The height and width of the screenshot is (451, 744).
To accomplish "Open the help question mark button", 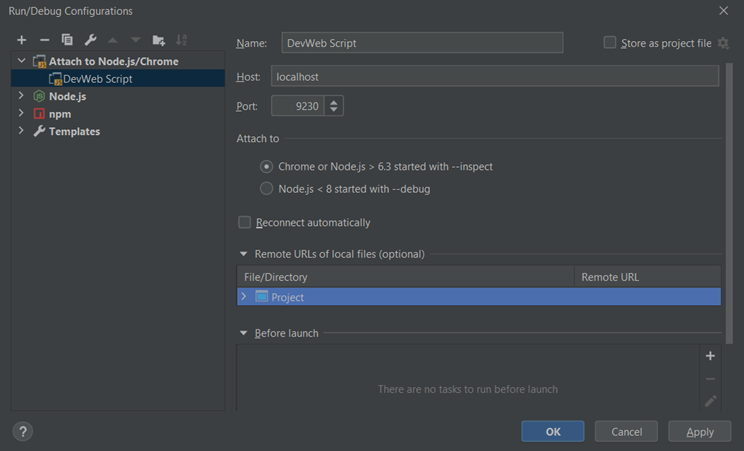I will (x=23, y=431).
